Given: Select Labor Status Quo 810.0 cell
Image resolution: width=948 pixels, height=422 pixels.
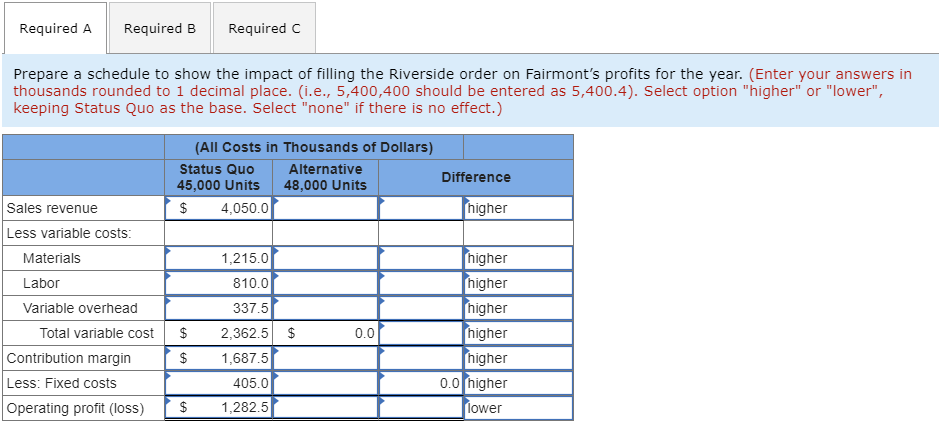Looking at the screenshot, I should coord(218,283).
